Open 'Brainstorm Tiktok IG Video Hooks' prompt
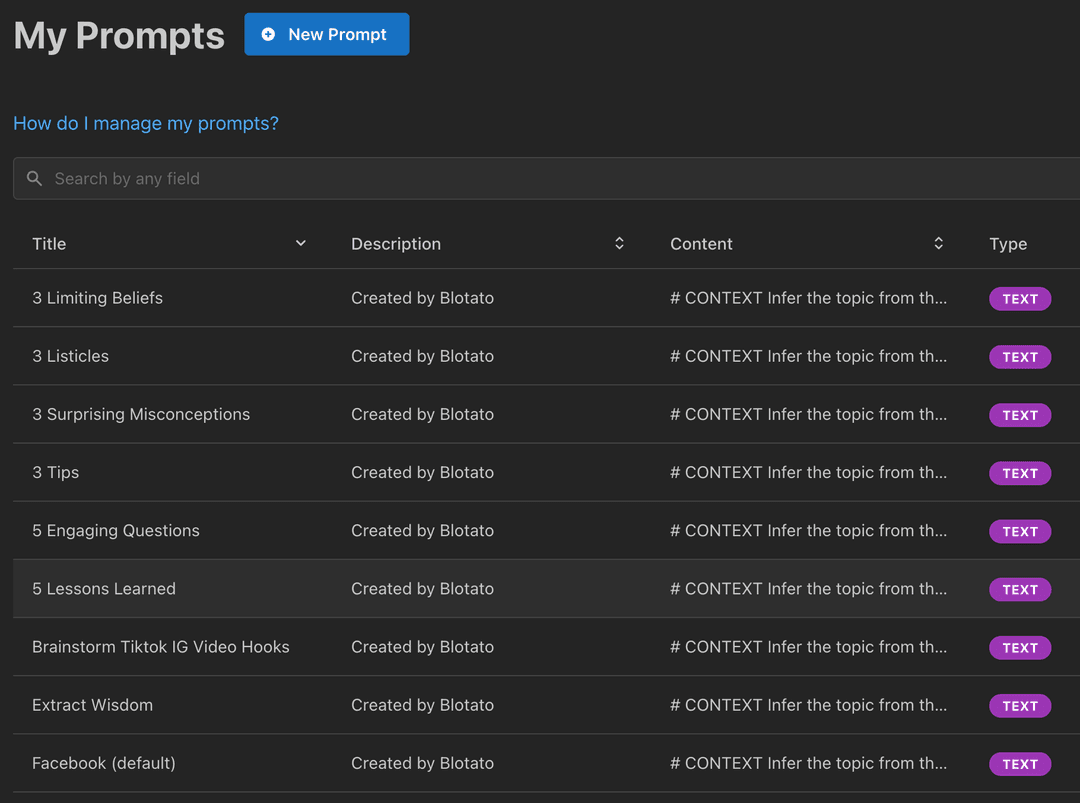 coord(161,647)
